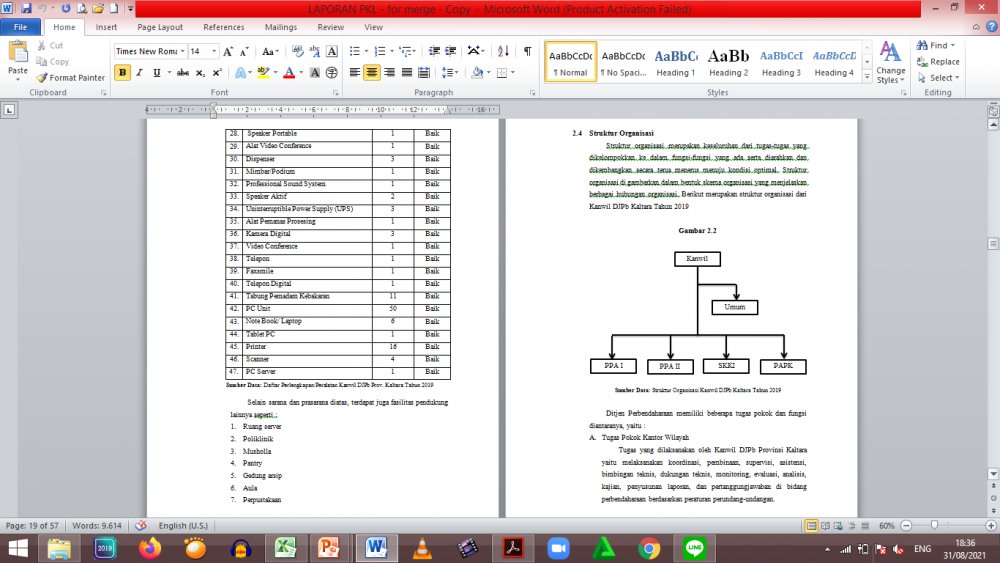Screen dimensions: 1000x563
Task: Click the Increase Indent icon
Action: click(451, 51)
